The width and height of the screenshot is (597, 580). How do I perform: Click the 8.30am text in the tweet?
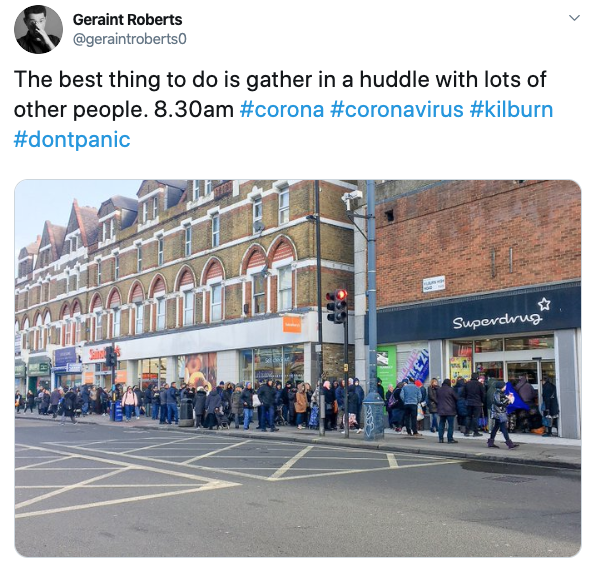[x=194, y=110]
